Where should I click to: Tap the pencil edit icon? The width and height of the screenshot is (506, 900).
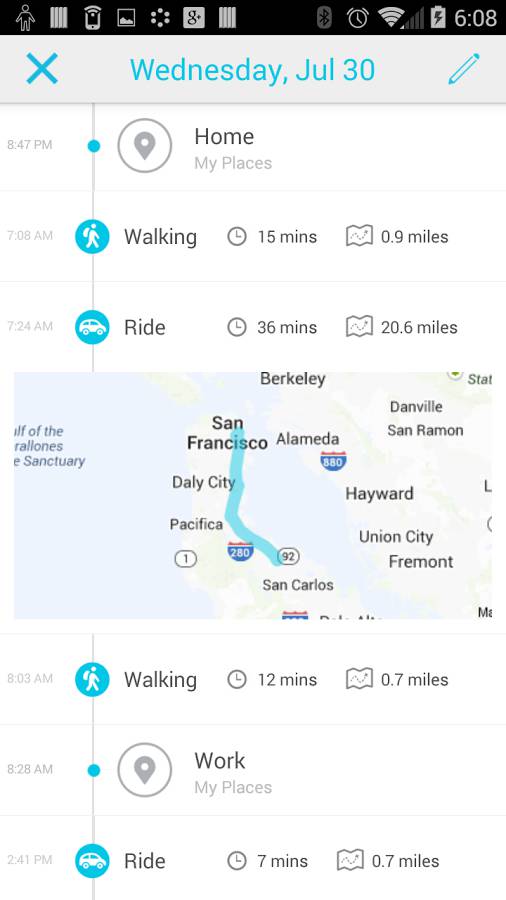click(464, 69)
